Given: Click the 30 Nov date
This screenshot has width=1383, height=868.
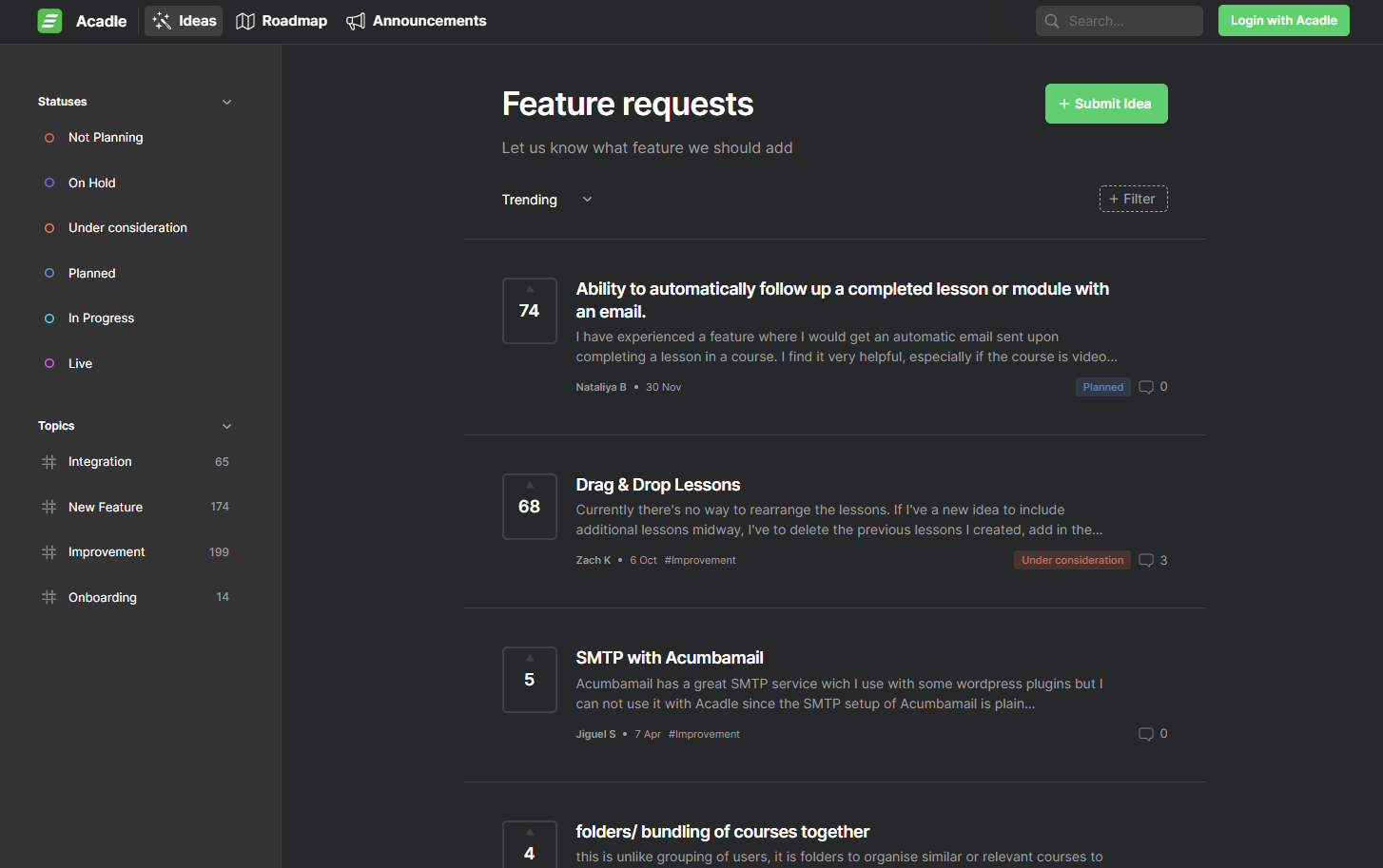Looking at the screenshot, I should pos(664,387).
